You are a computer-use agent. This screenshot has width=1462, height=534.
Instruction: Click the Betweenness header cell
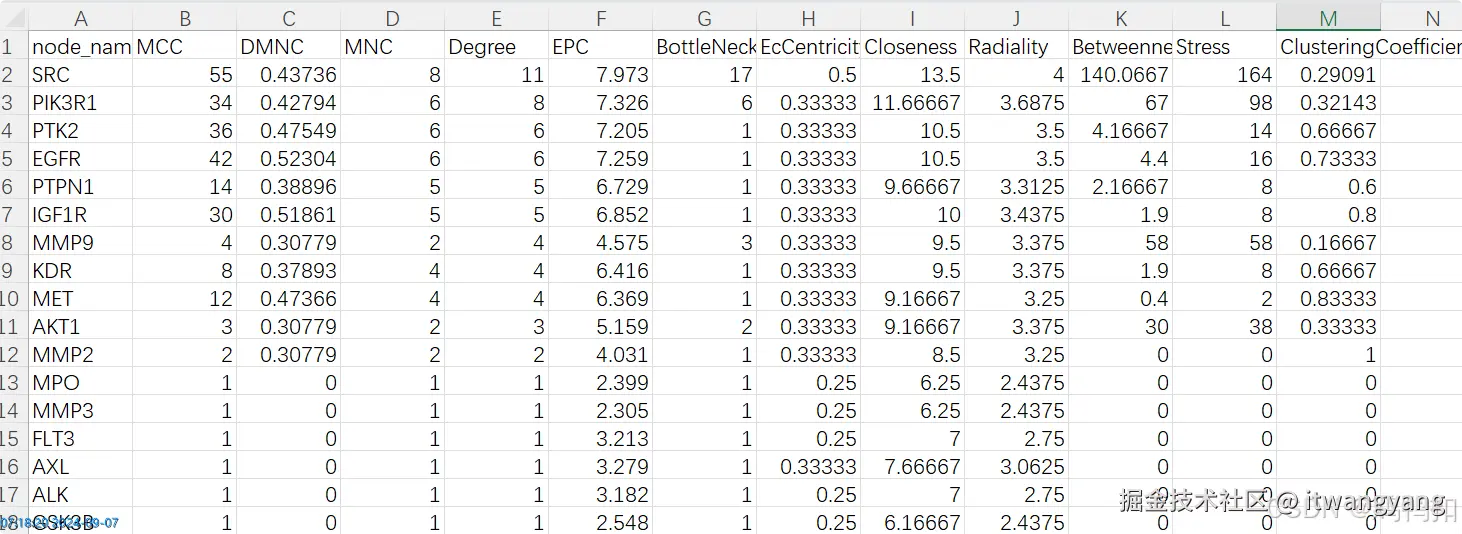[x=1120, y=47]
